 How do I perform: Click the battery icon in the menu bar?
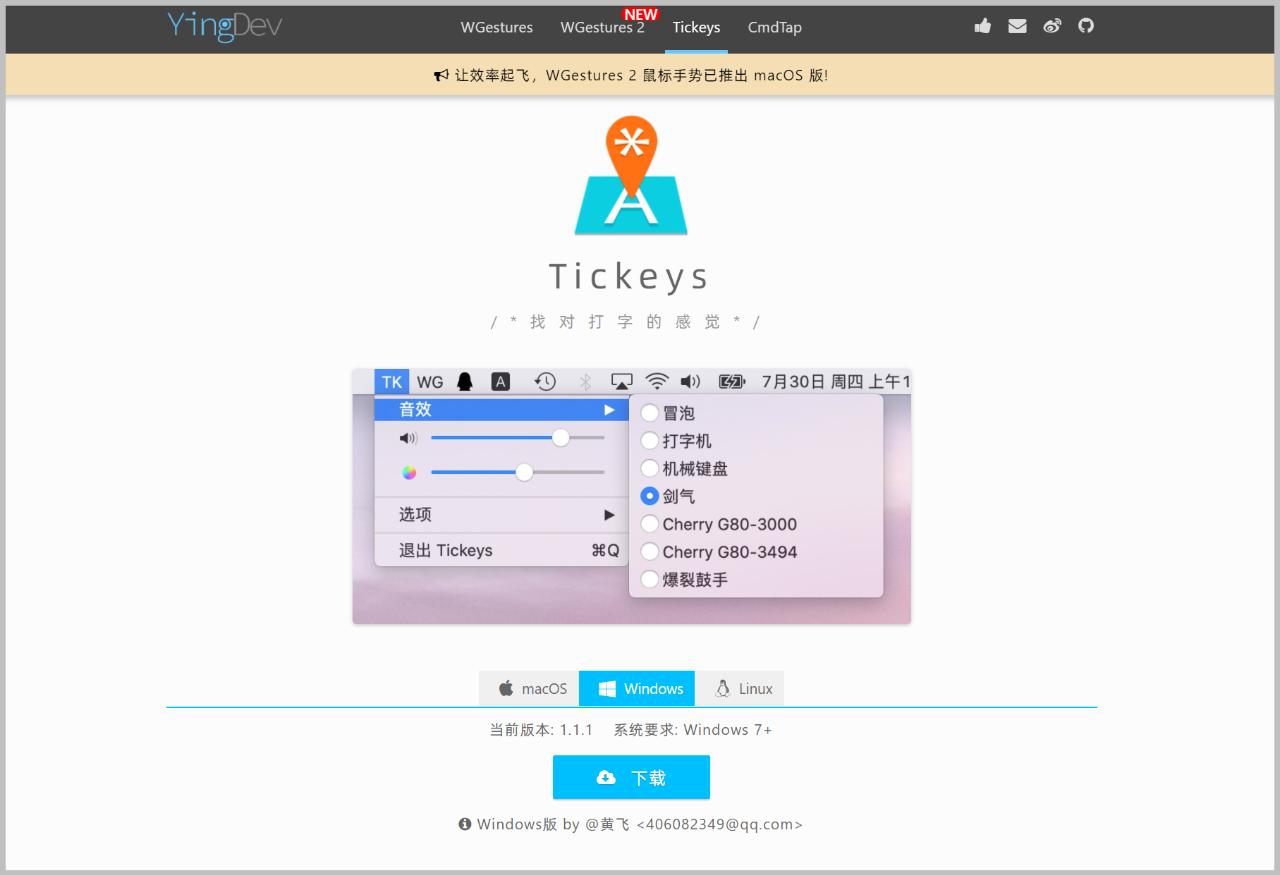[729, 381]
